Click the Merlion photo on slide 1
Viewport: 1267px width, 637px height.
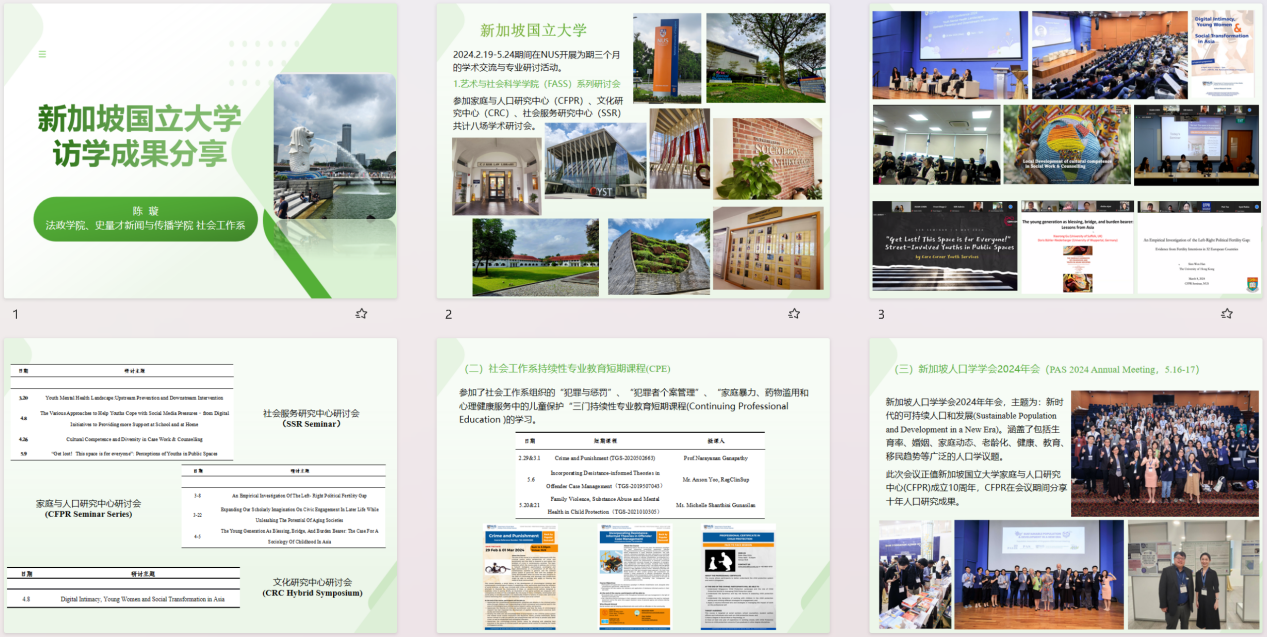(x=334, y=146)
